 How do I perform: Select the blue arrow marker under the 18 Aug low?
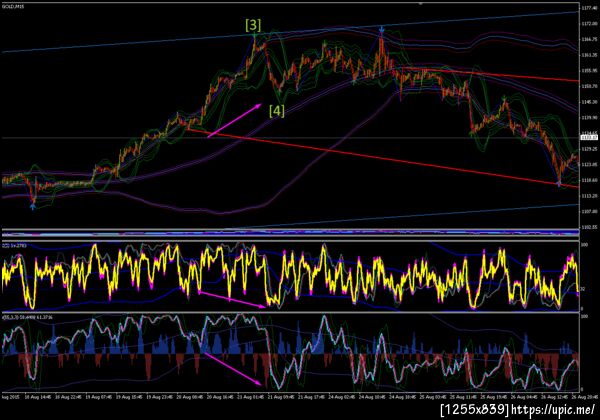pos(33,207)
